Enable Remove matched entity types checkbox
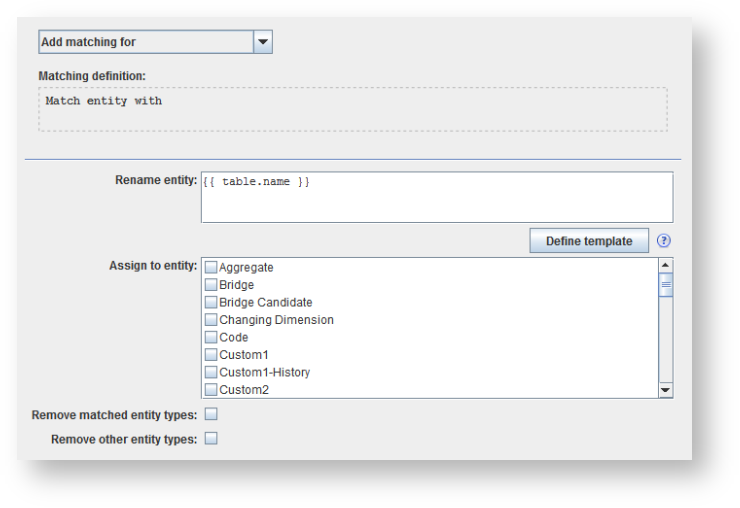The width and height of the screenshot is (740, 508). pos(211,414)
